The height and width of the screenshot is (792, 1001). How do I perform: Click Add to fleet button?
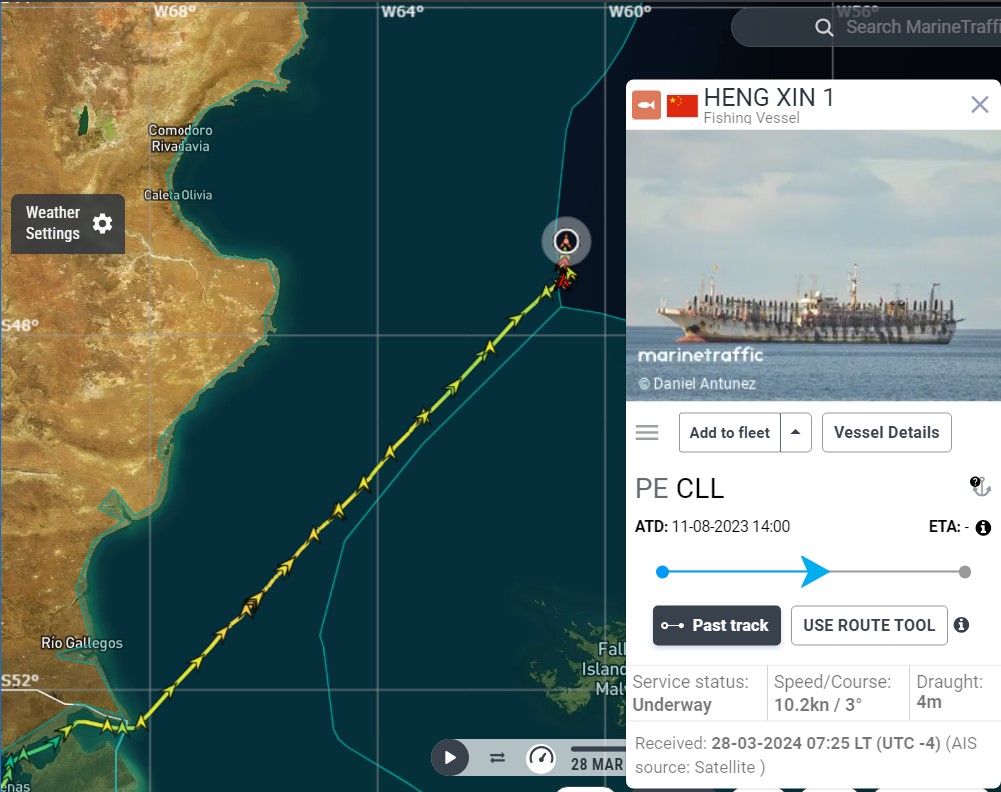pyautogui.click(x=730, y=433)
